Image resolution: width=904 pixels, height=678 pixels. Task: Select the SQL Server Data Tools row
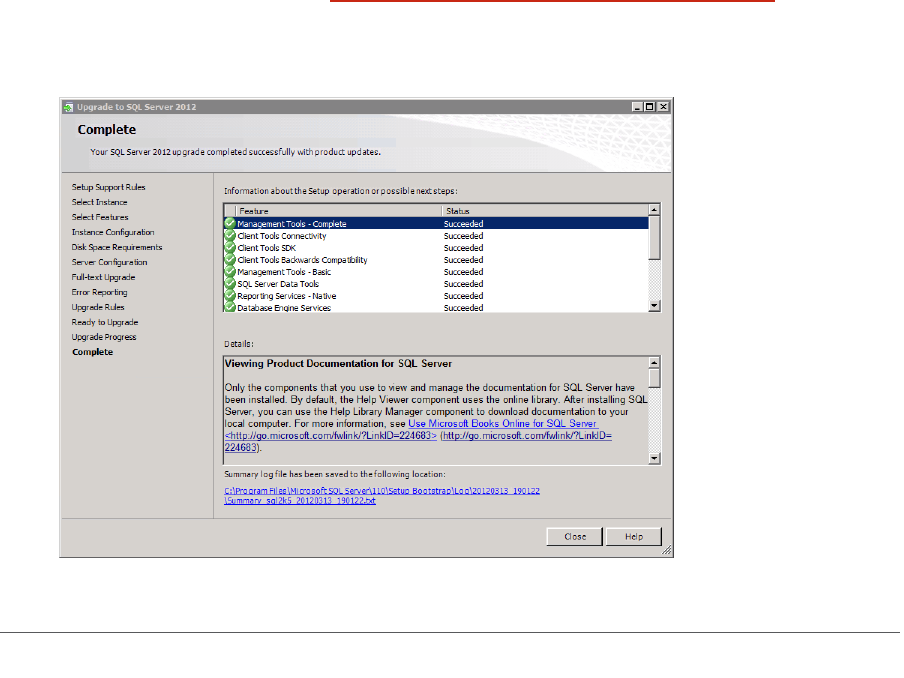click(436, 284)
